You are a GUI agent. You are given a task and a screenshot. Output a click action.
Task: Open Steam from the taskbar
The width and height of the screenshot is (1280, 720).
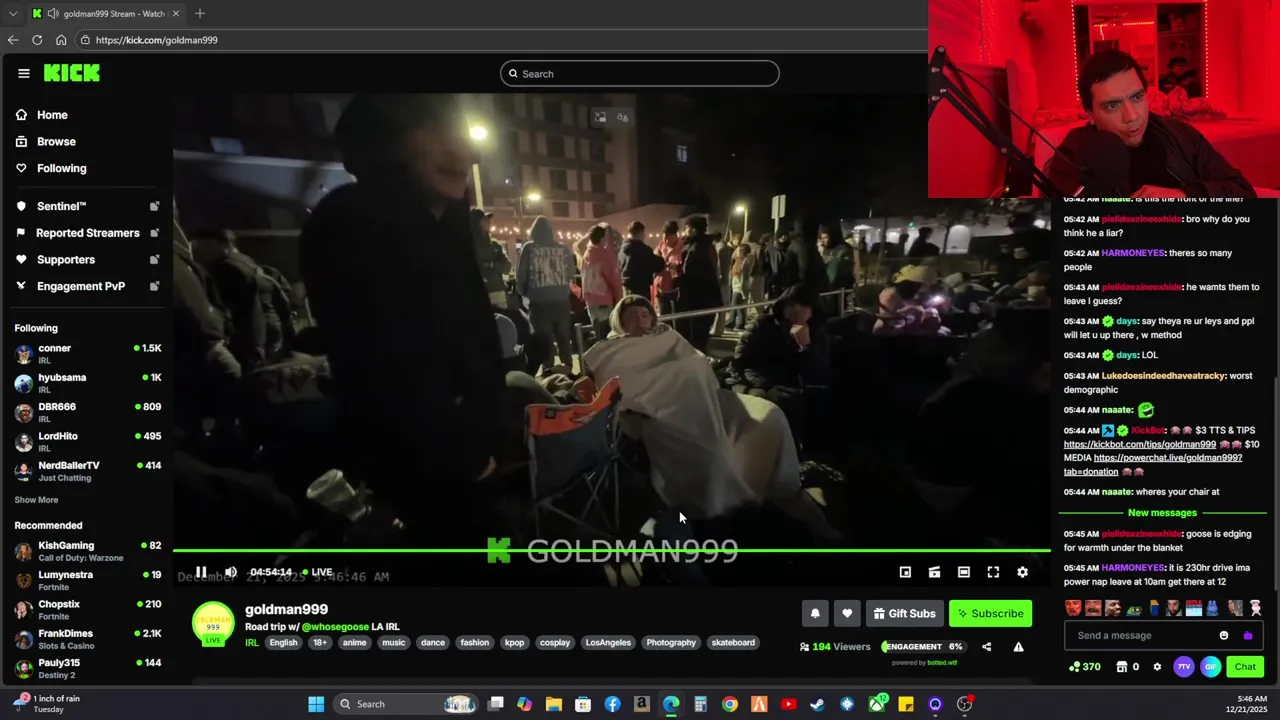(x=817, y=704)
